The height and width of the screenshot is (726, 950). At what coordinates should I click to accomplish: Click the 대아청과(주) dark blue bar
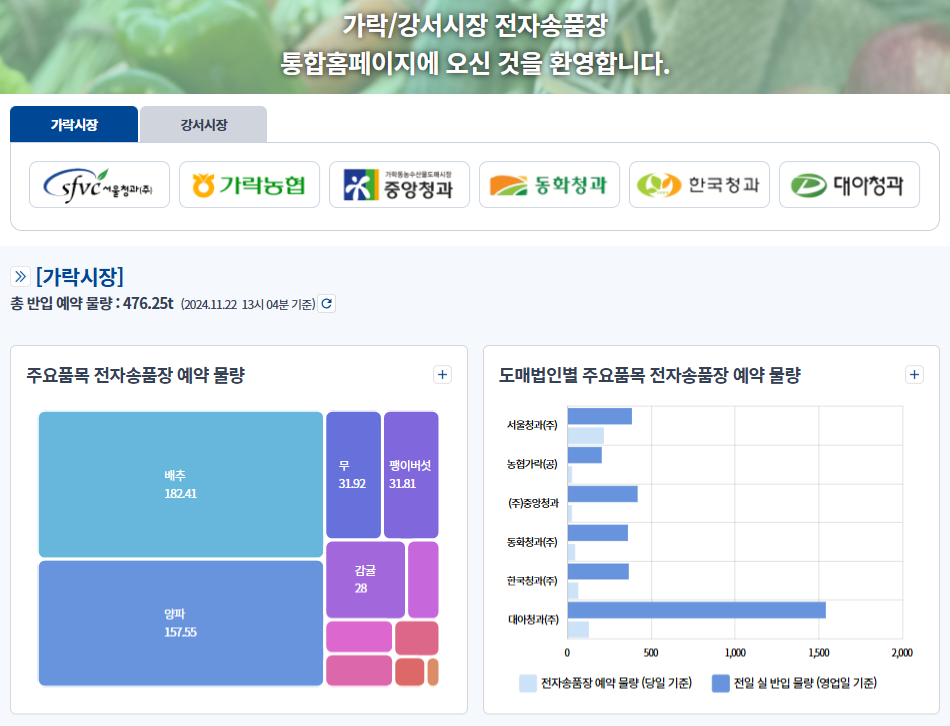pos(697,610)
